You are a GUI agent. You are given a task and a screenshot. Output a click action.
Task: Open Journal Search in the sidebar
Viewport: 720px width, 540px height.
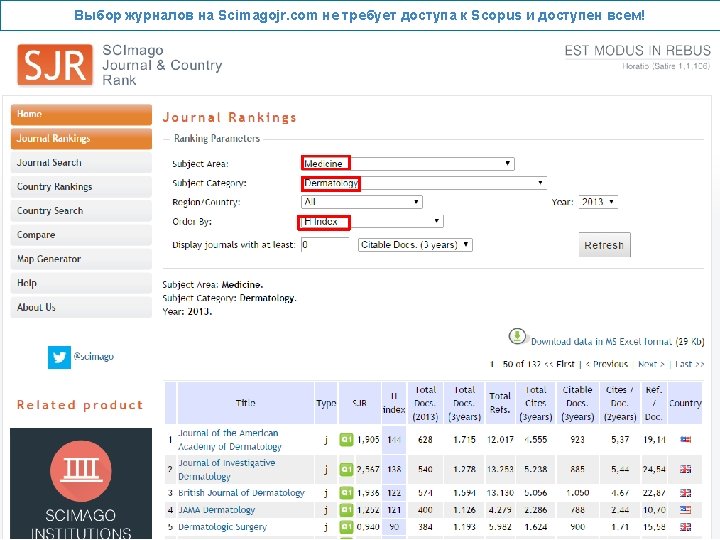tap(81, 163)
